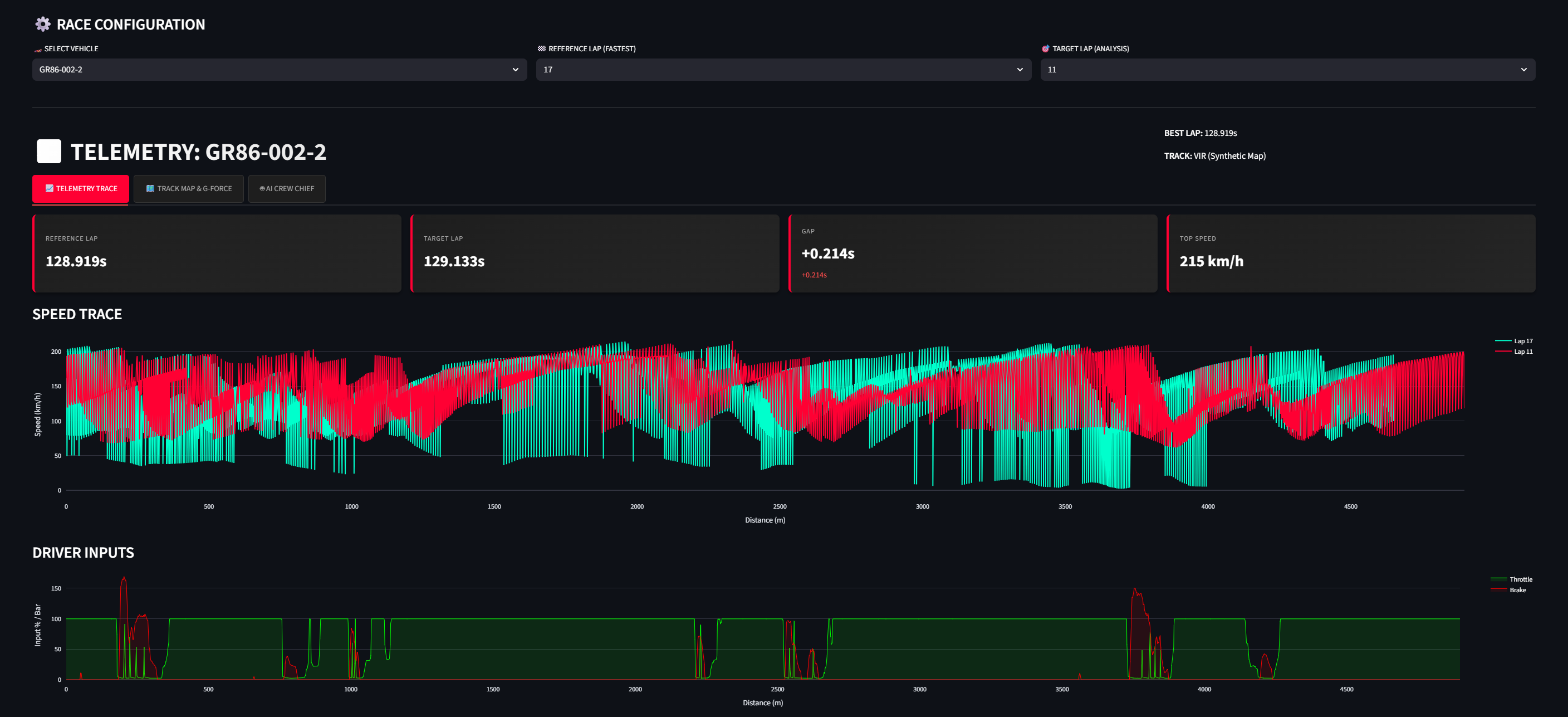Screen dimensions: 1568x717
Task: Click the robot icon on AI Crew Chief tab
Action: pyautogui.click(x=262, y=189)
